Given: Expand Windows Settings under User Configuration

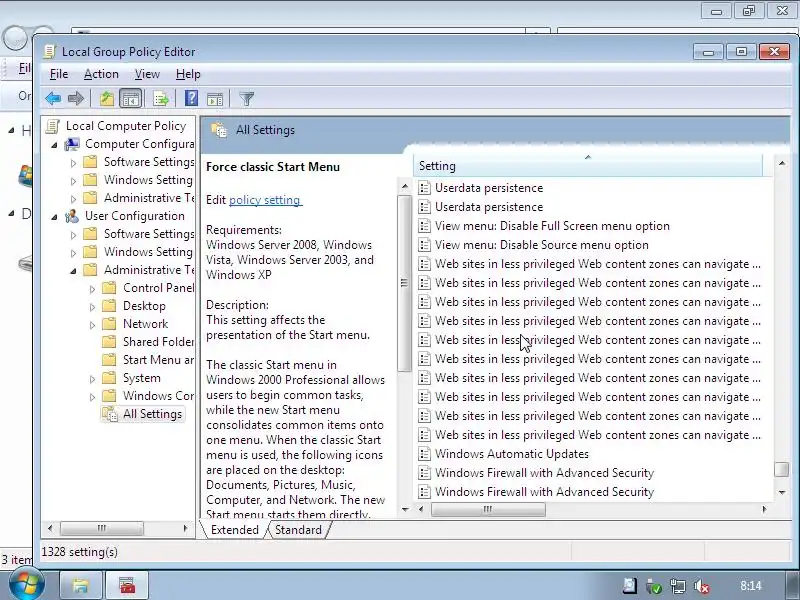Looking at the screenshot, I should point(73,253).
